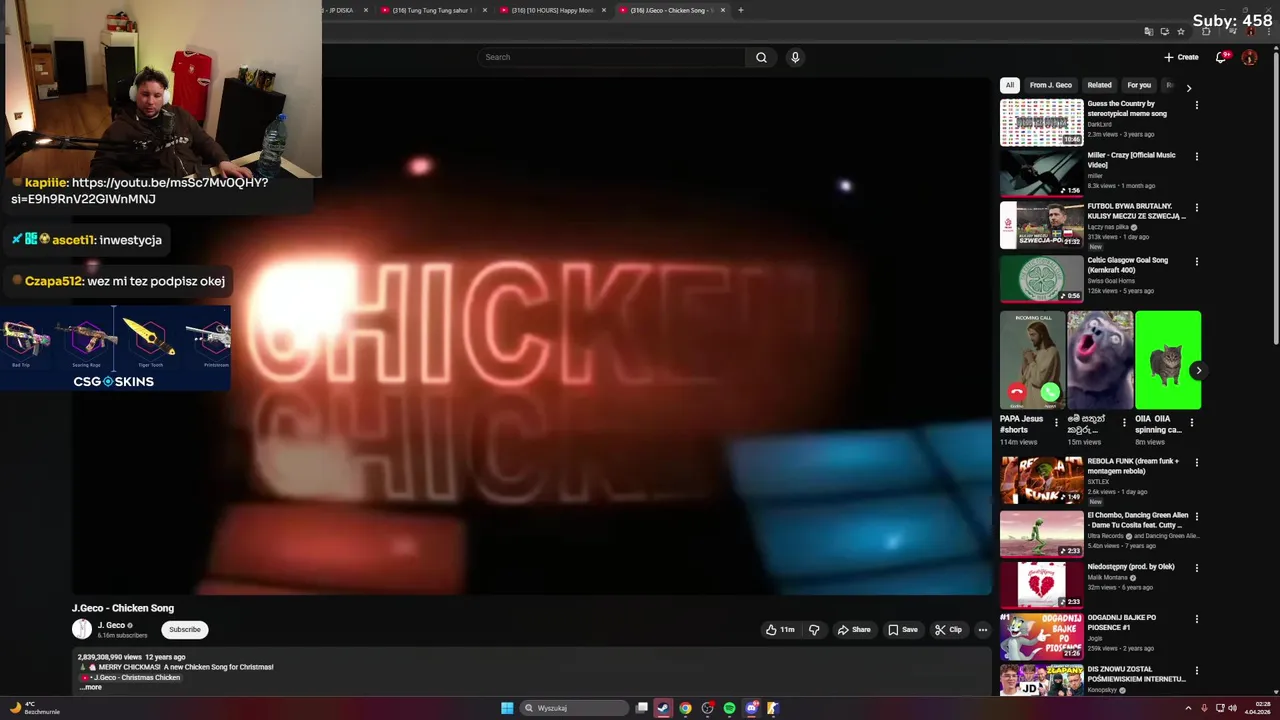Open Miller - Crazy video thumbnail
This screenshot has width=1280, height=720.
point(1041,173)
